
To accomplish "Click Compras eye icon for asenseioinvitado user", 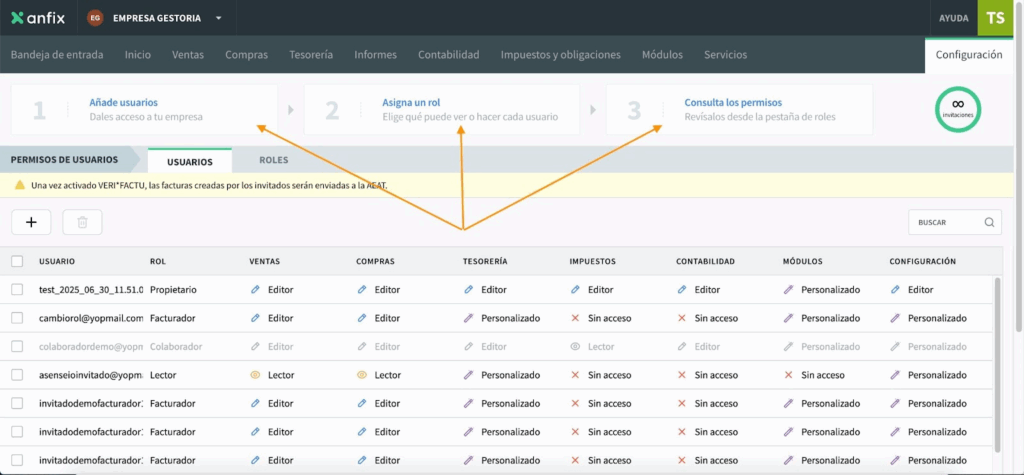I will 362,375.
